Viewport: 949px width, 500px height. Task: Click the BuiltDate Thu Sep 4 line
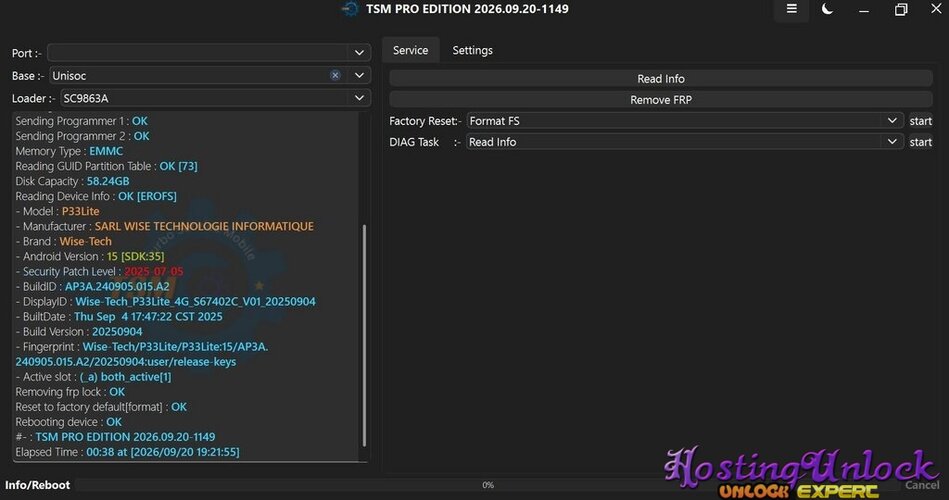click(119, 317)
